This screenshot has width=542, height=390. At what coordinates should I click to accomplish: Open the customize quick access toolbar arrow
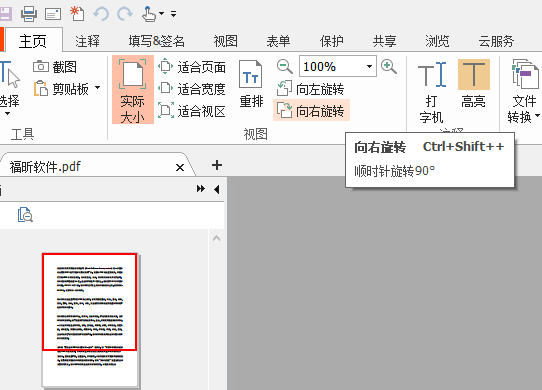[x=174, y=14]
